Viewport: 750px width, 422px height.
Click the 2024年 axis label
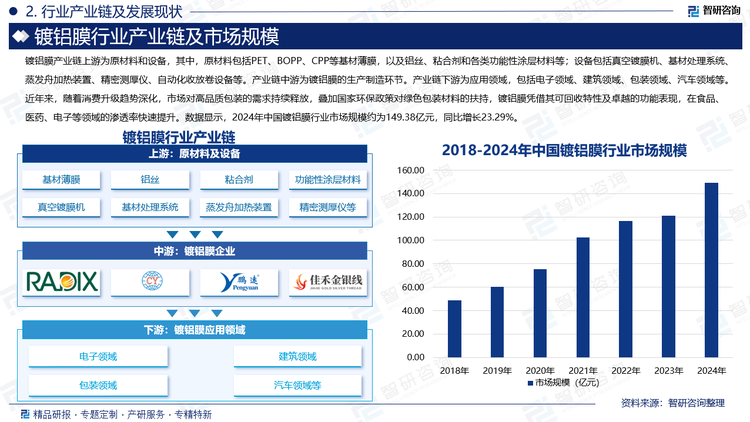711,371
